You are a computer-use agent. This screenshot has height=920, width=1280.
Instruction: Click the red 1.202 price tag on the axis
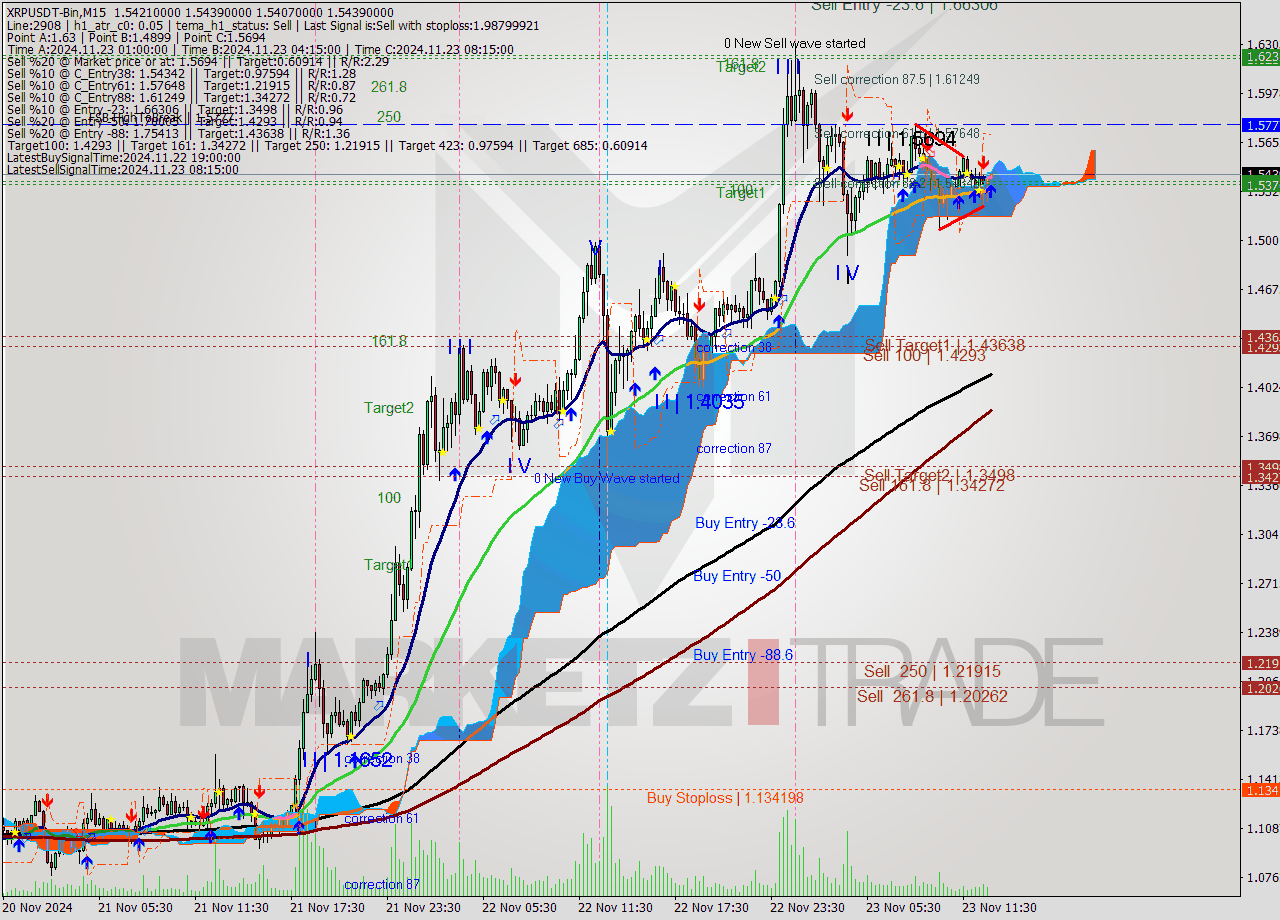click(x=1260, y=688)
